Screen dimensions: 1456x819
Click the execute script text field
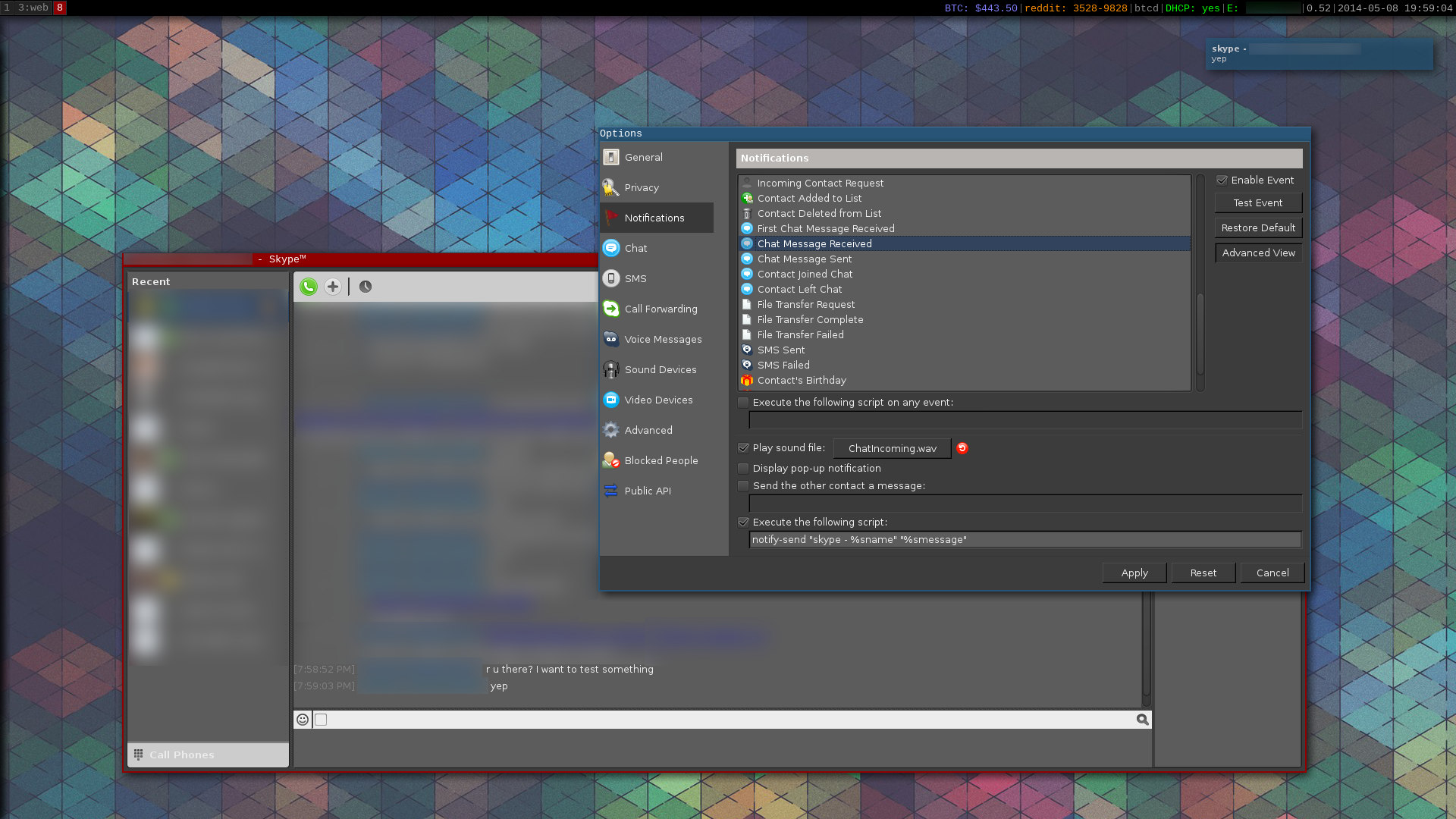click(1025, 540)
